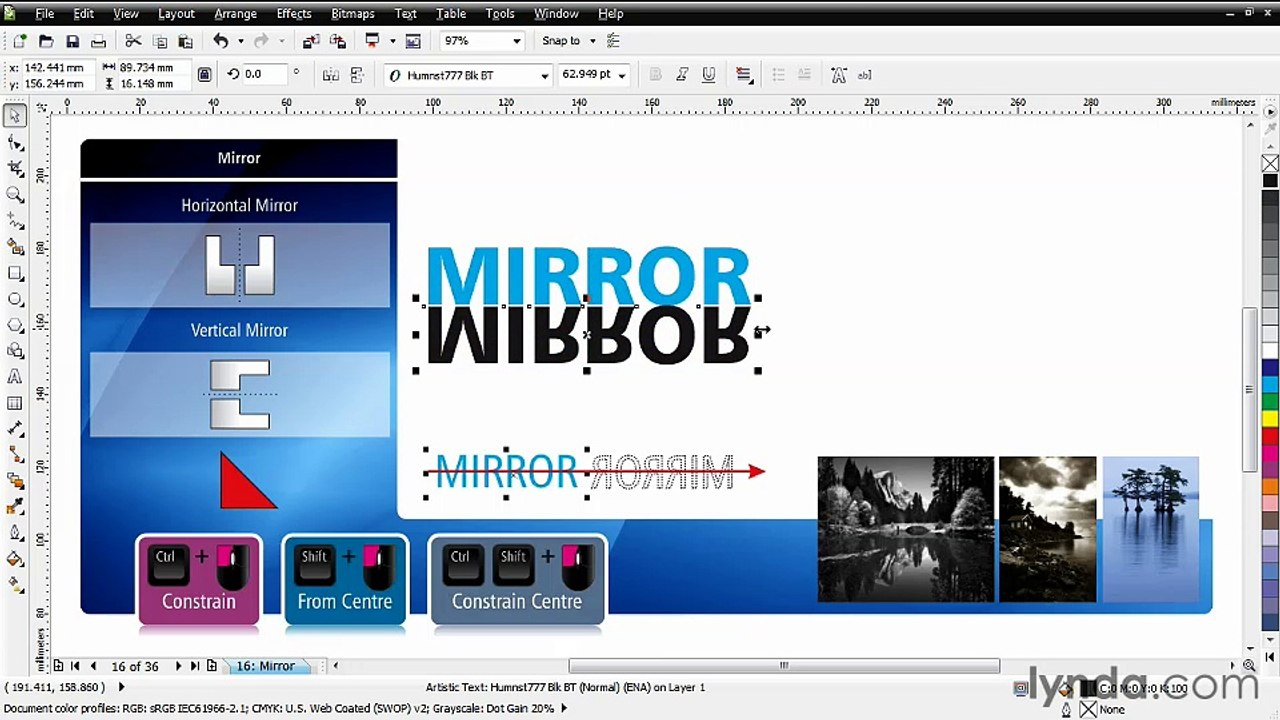Select the Table tool in toolbox
This screenshot has width=1280, height=720.
(x=15, y=403)
